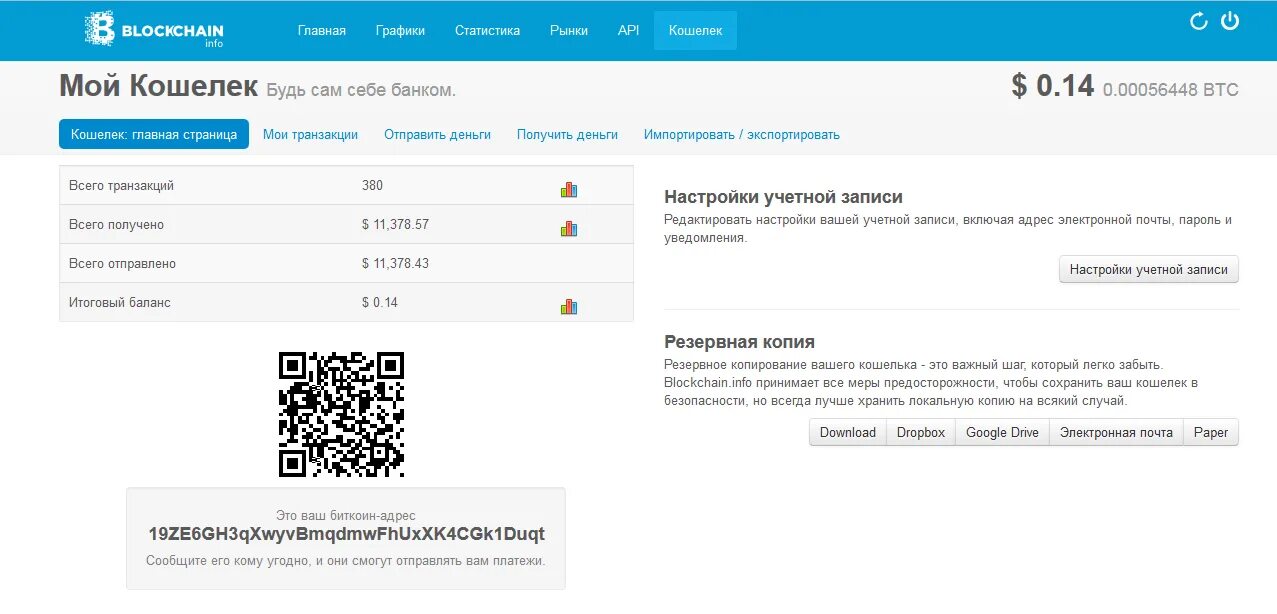Click the Настройки учетной записи heading
This screenshot has width=1277, height=614.
tap(783, 197)
